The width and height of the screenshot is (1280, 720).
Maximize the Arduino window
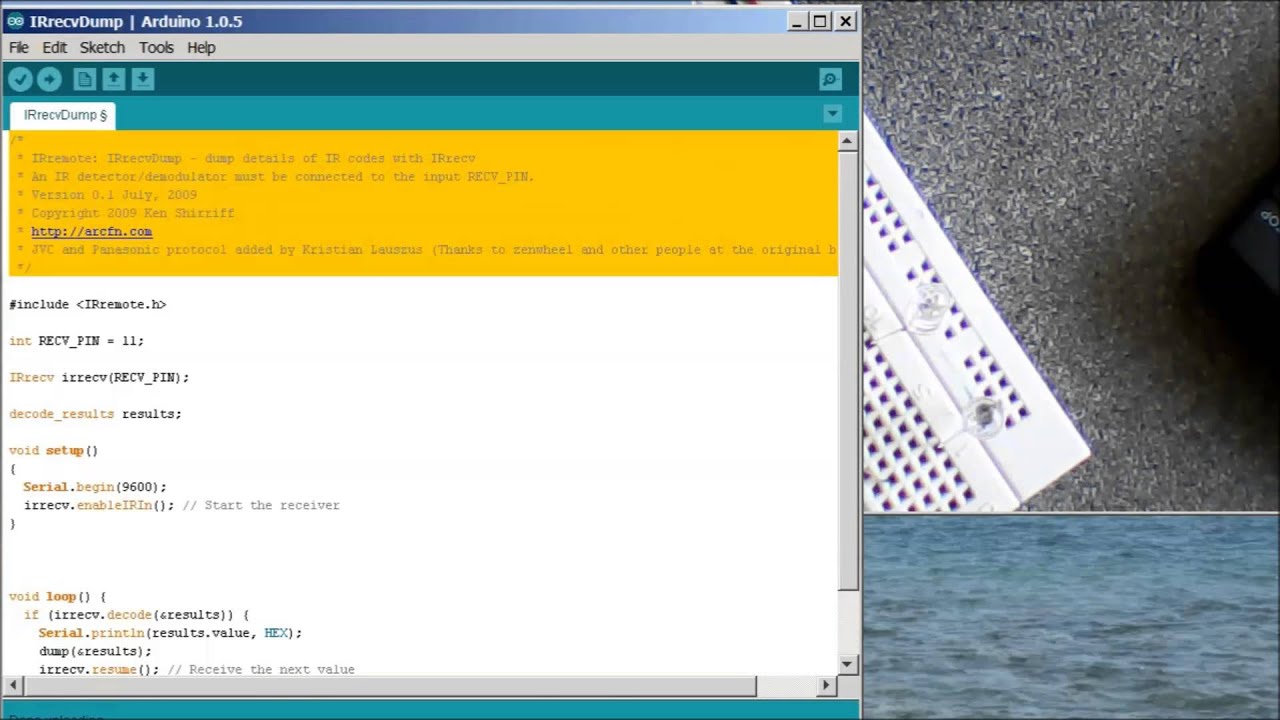click(821, 21)
